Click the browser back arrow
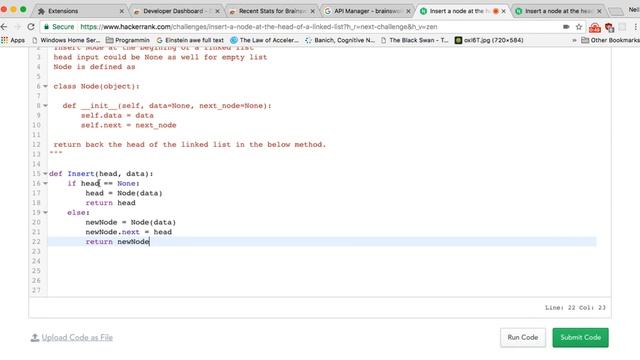Viewport: 640px width, 360px height. [x=4, y=27]
